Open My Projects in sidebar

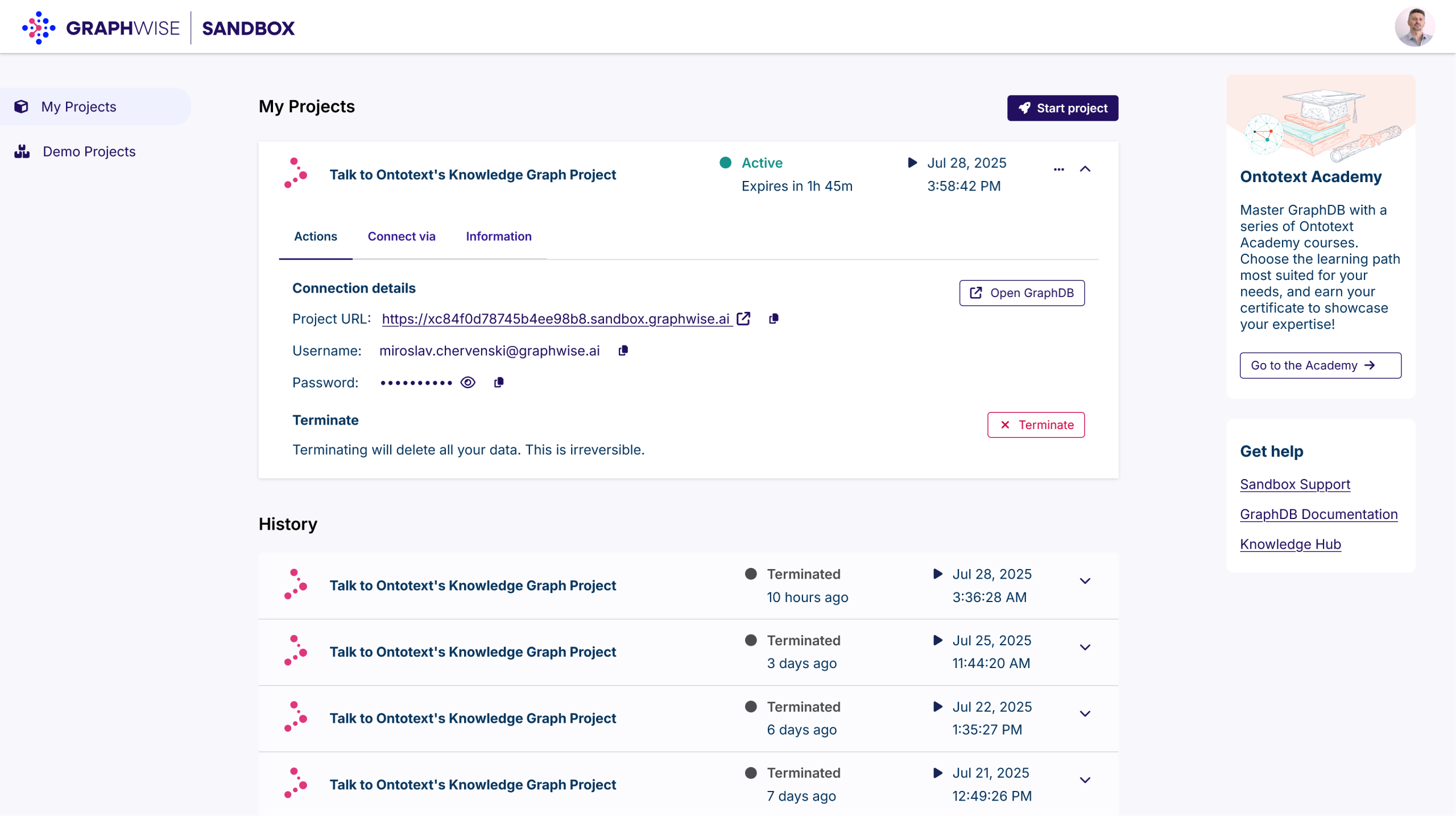(95, 106)
